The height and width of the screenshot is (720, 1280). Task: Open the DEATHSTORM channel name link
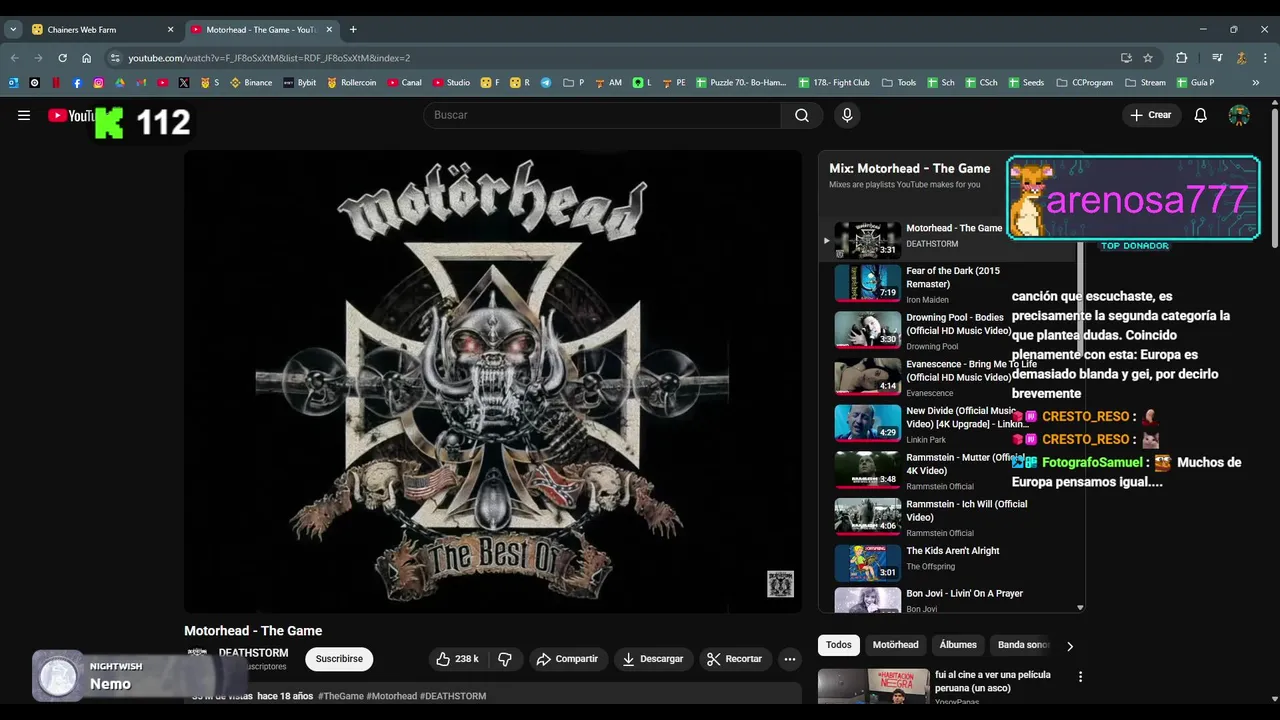pos(253,653)
